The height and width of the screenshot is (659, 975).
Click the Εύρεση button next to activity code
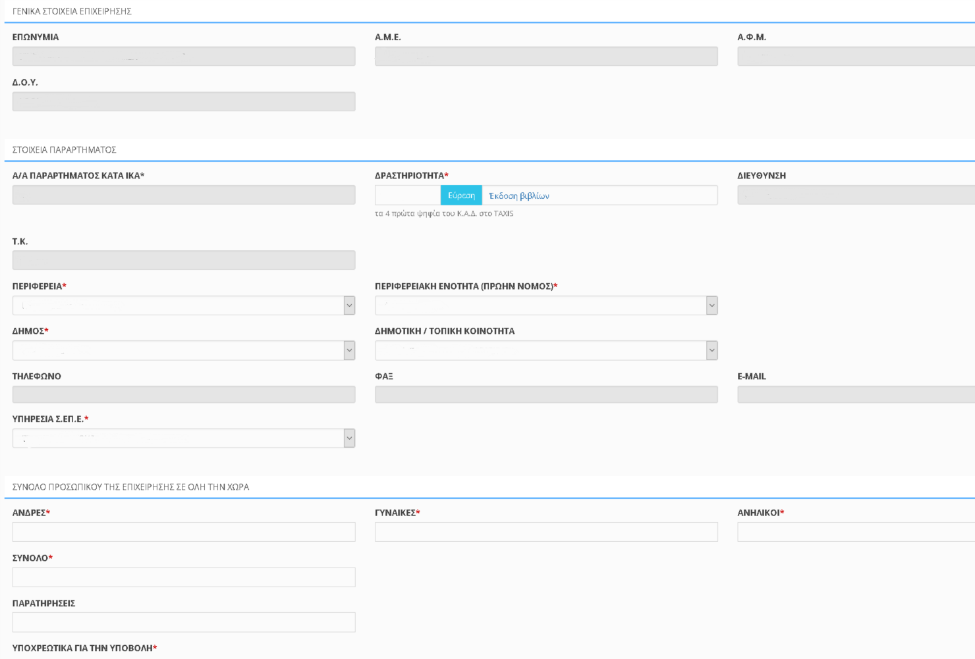click(x=461, y=195)
